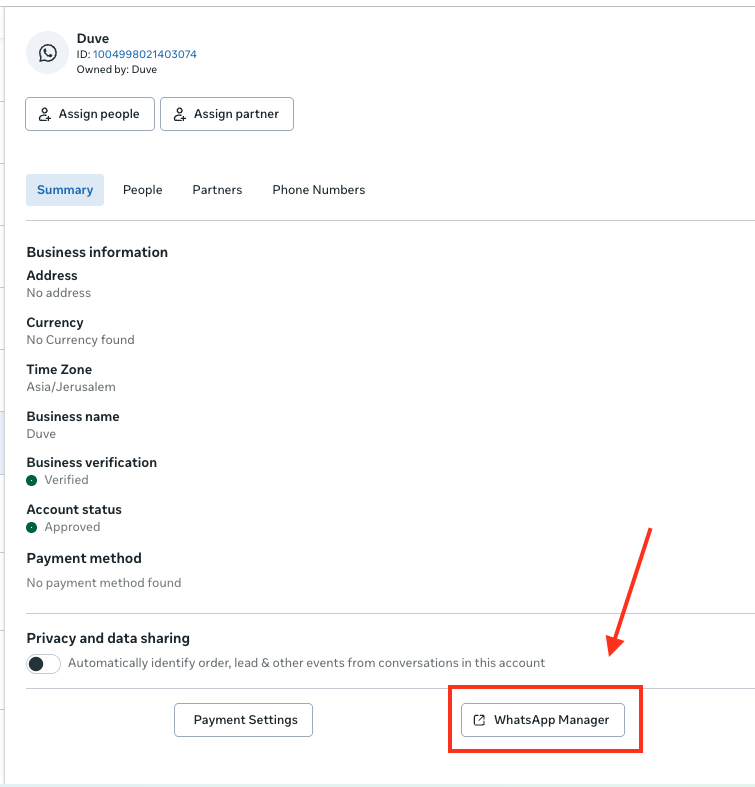Click the 'No Currency found' value

[x=80, y=340]
